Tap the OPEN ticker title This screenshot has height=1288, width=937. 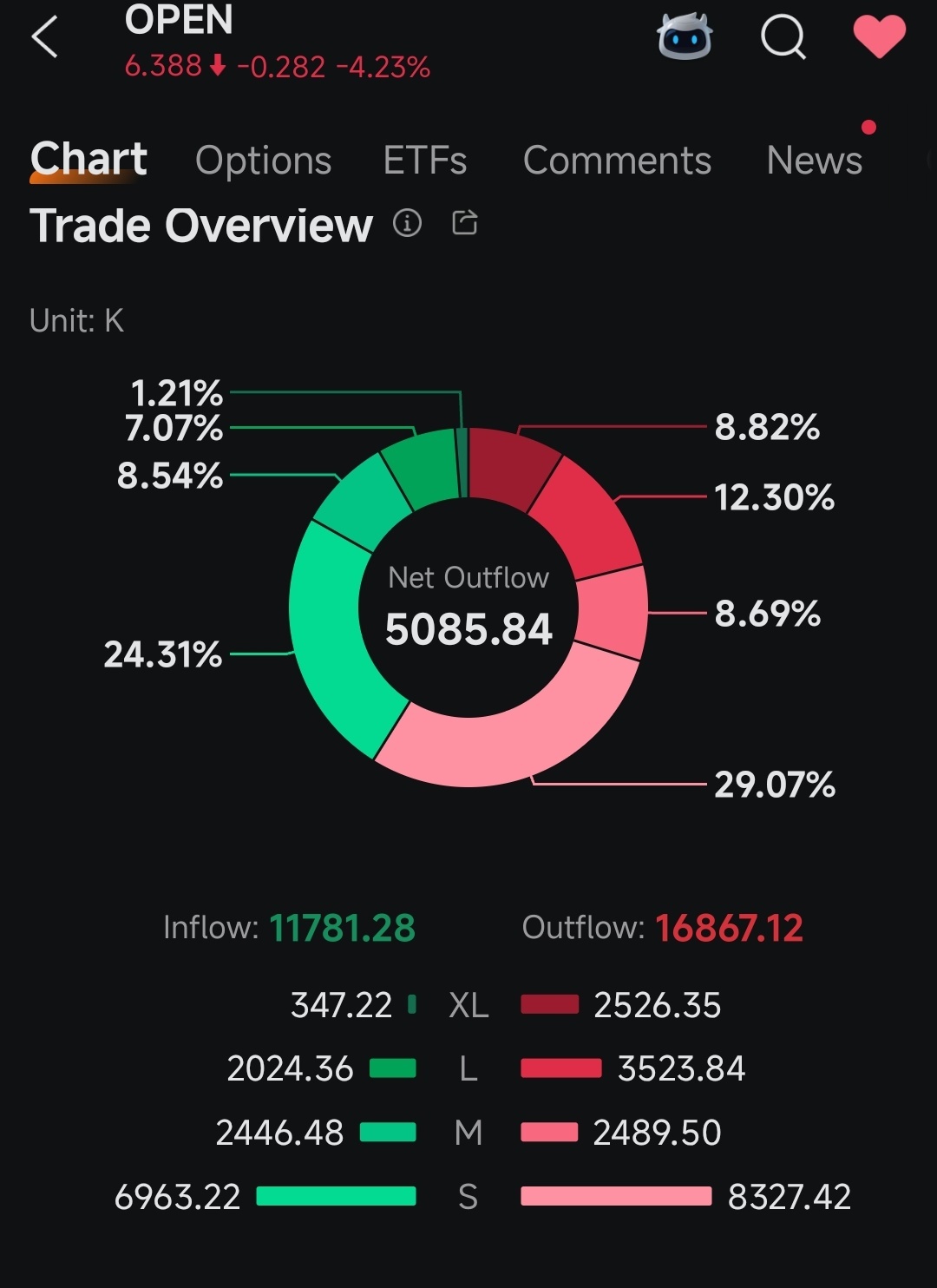179,19
